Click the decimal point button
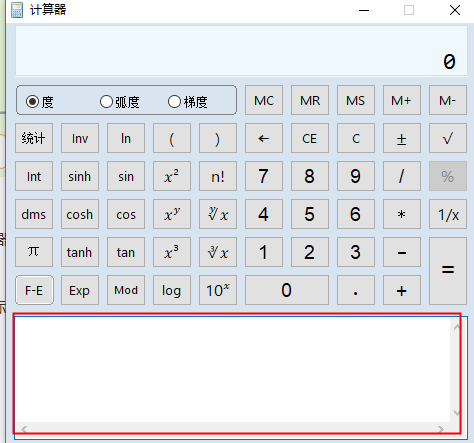 point(356,290)
